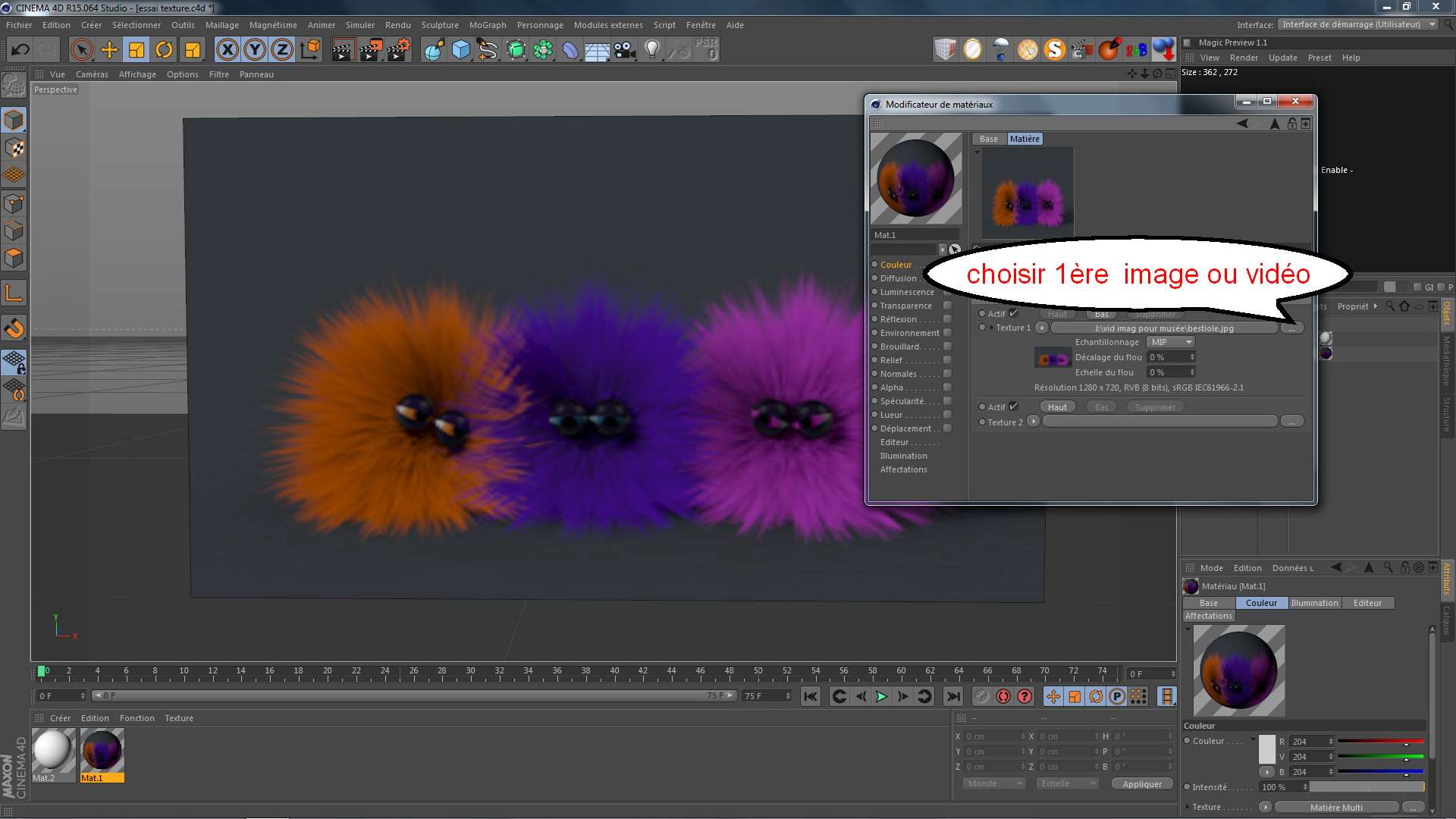This screenshot has height=819, width=1456.
Task: Activate the Move tool in the toolbar
Action: [109, 50]
